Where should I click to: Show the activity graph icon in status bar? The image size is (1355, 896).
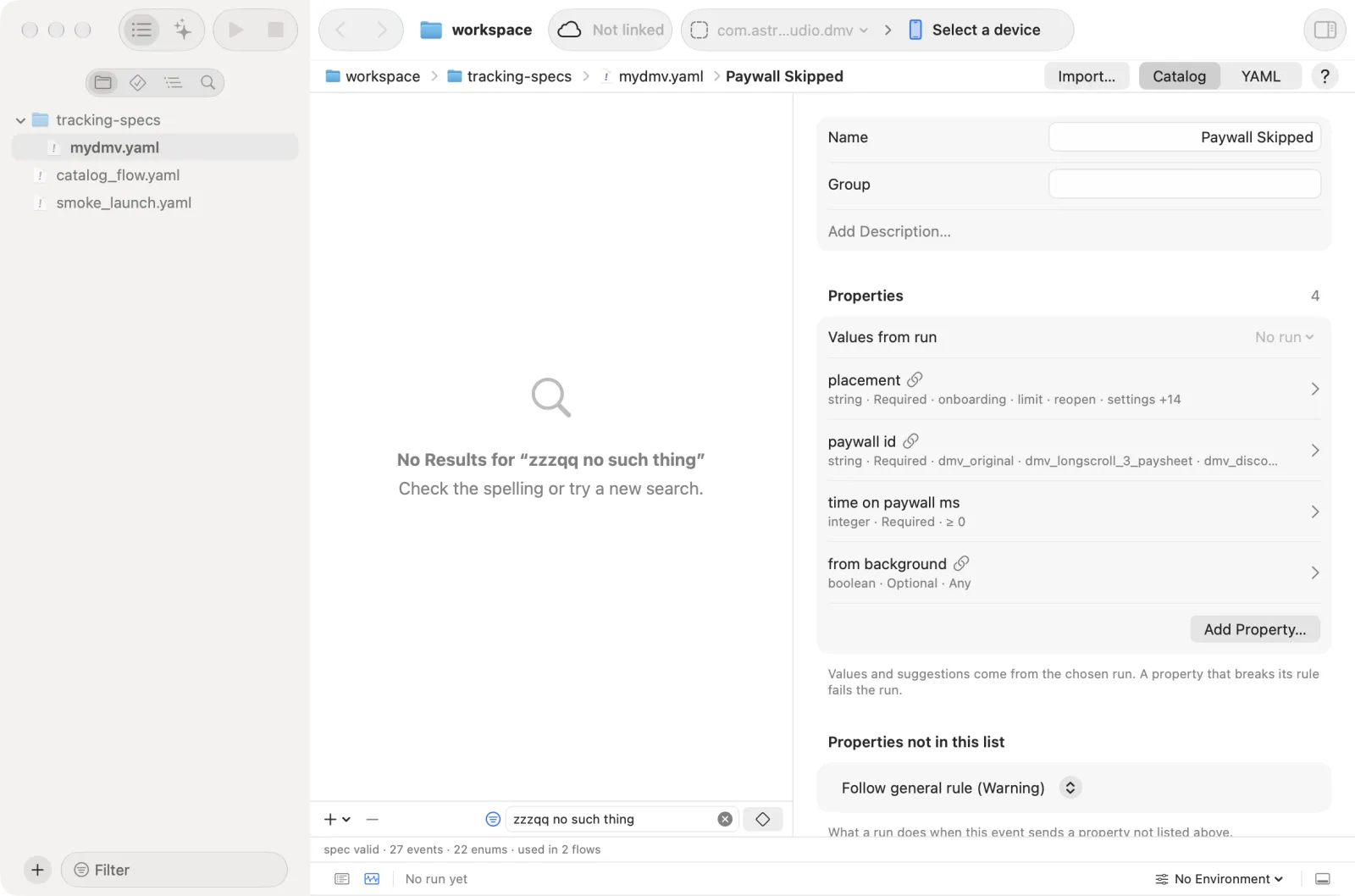point(372,879)
